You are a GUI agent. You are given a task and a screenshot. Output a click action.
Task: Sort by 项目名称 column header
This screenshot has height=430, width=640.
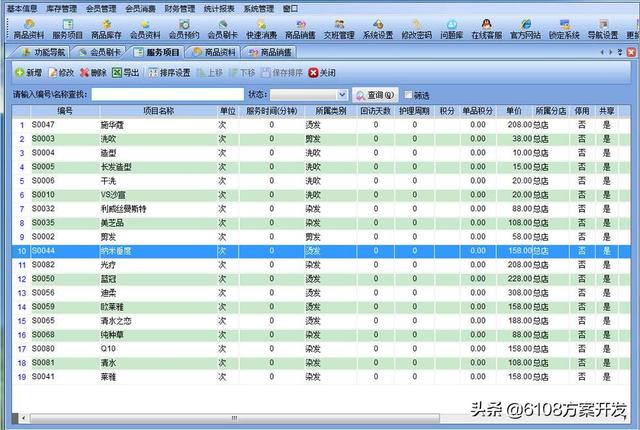158,111
